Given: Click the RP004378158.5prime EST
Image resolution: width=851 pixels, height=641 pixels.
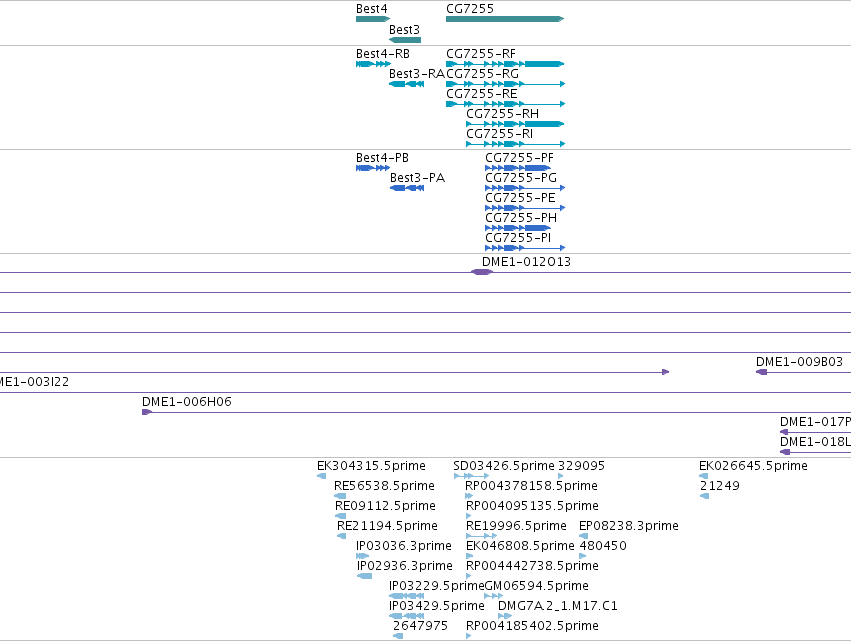Looking at the screenshot, I should point(469,496).
